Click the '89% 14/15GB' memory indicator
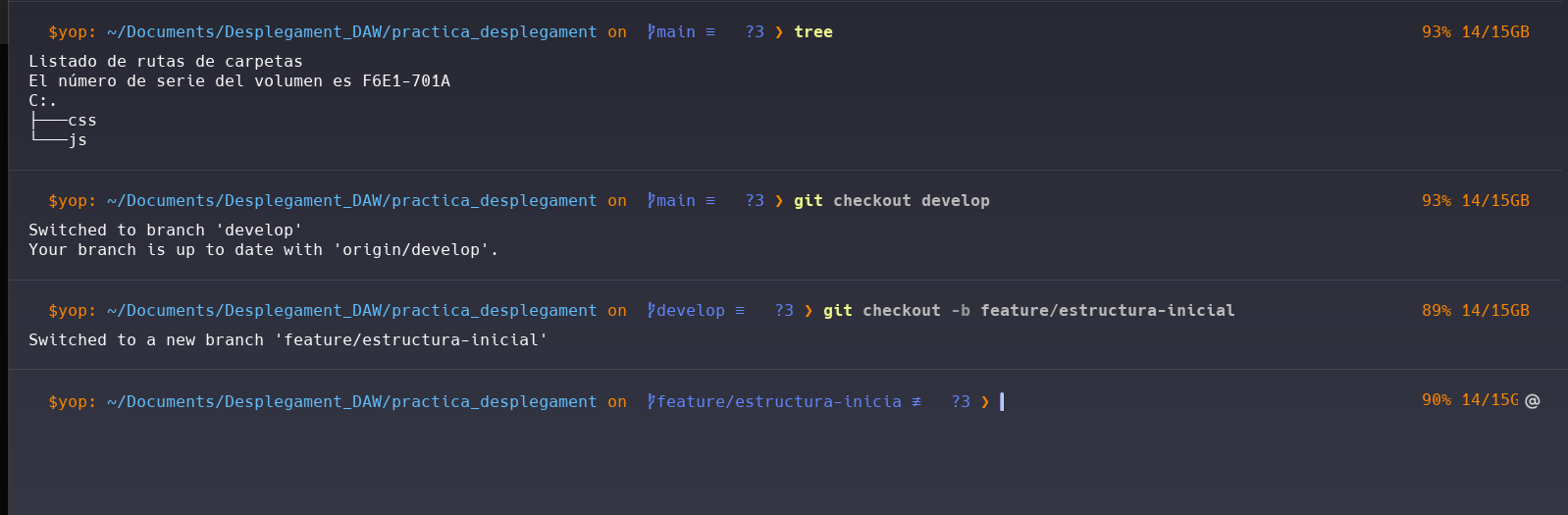Viewport: 1568px width, 515px height. 1475,311
